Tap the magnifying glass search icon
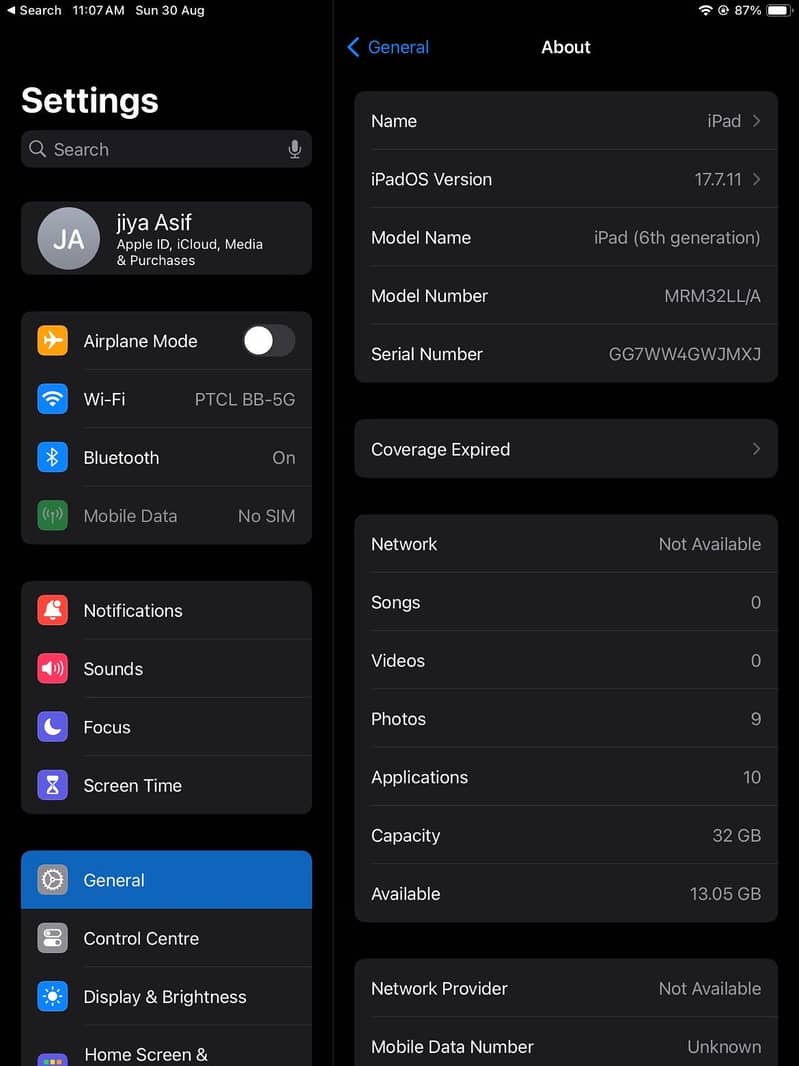The image size is (799, 1066). [x=37, y=149]
